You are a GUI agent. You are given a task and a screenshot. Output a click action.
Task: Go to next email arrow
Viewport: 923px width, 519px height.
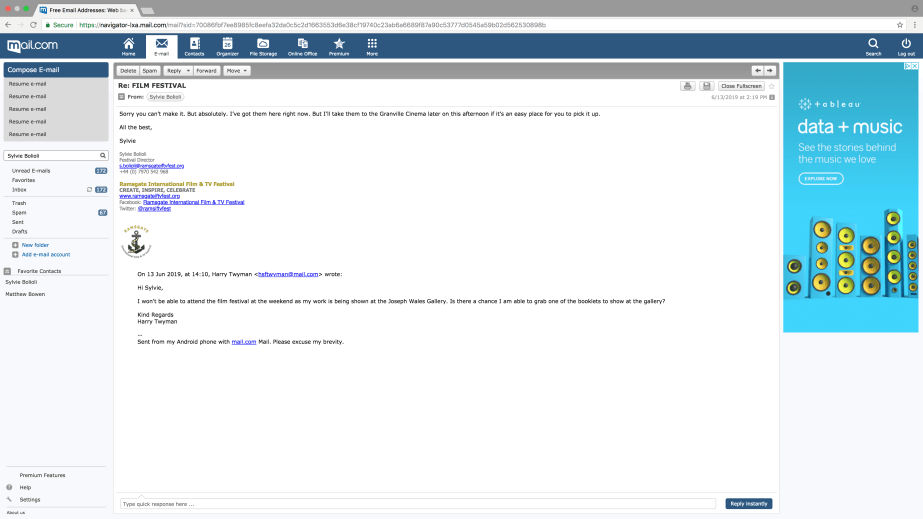click(770, 71)
